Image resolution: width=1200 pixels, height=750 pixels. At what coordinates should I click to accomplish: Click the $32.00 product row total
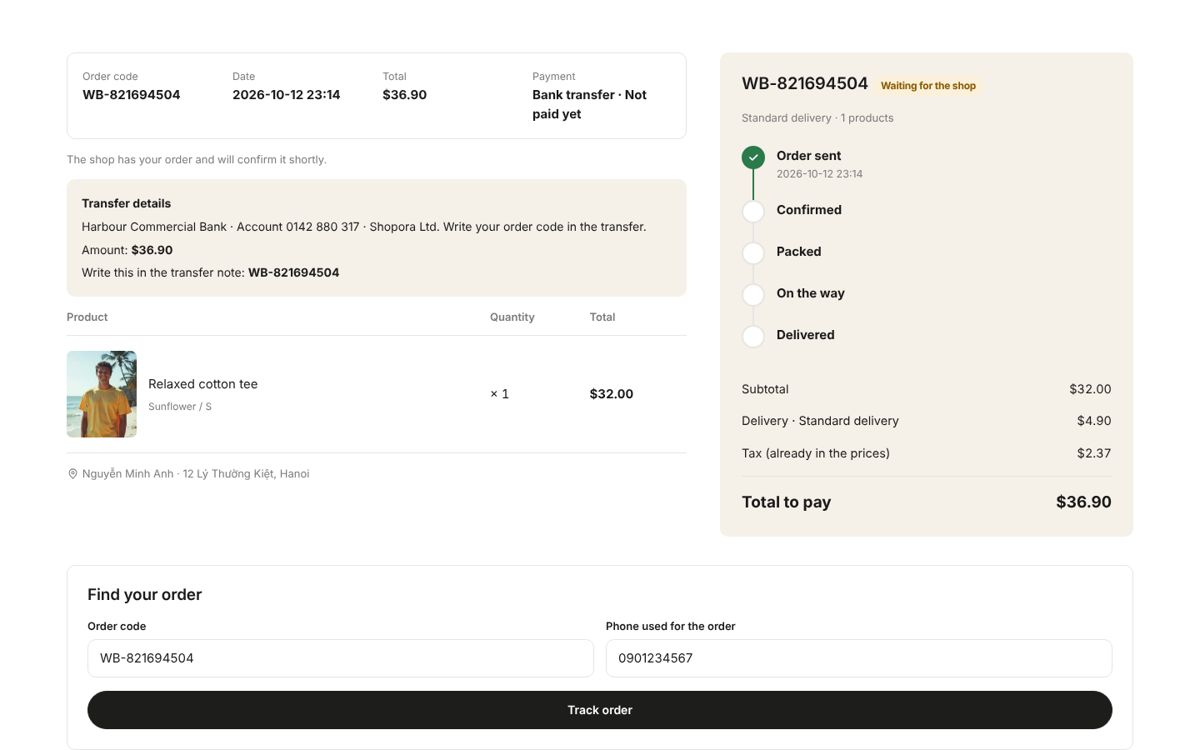coord(611,394)
